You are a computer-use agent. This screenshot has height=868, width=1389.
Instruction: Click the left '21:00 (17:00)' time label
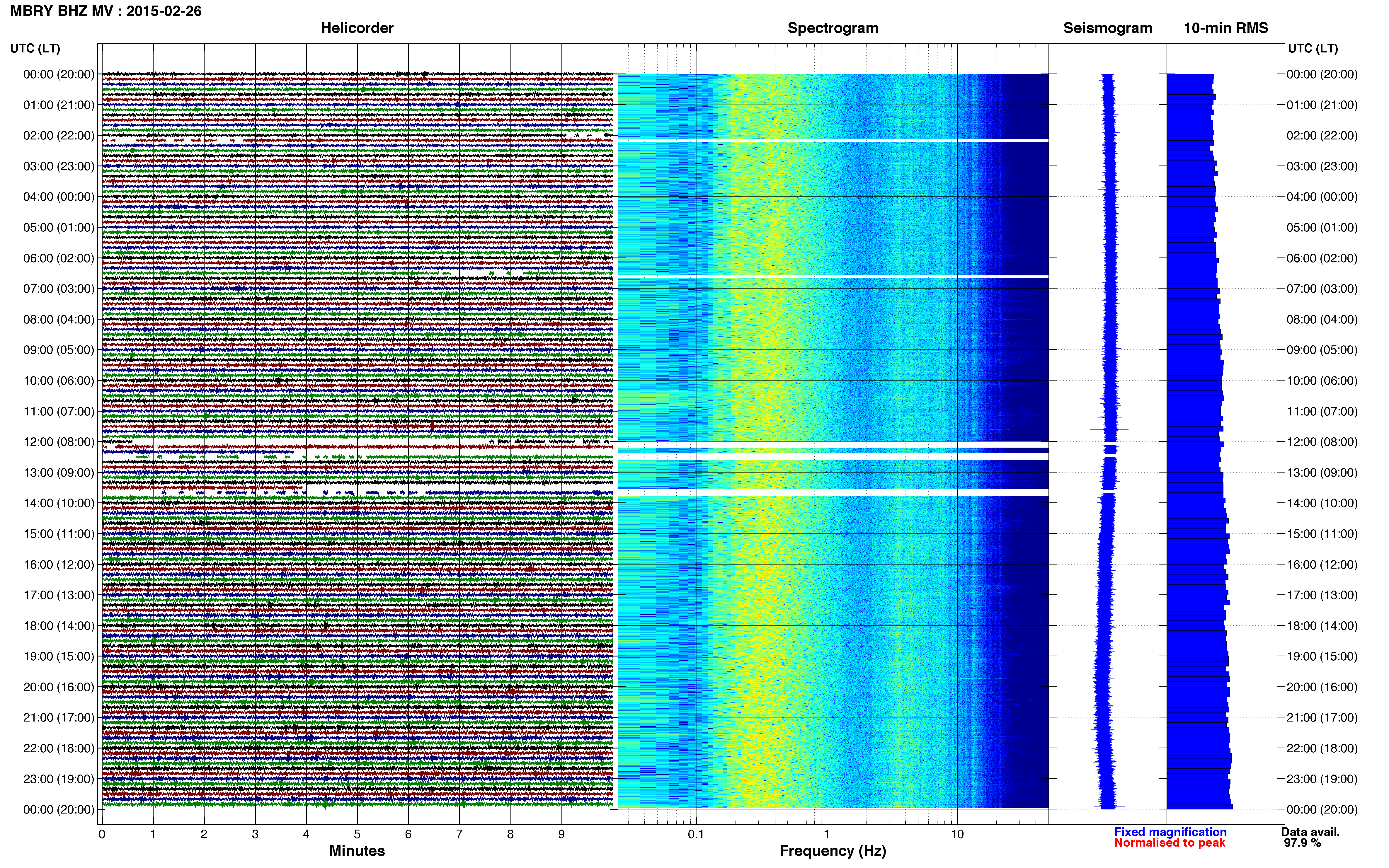coord(59,718)
